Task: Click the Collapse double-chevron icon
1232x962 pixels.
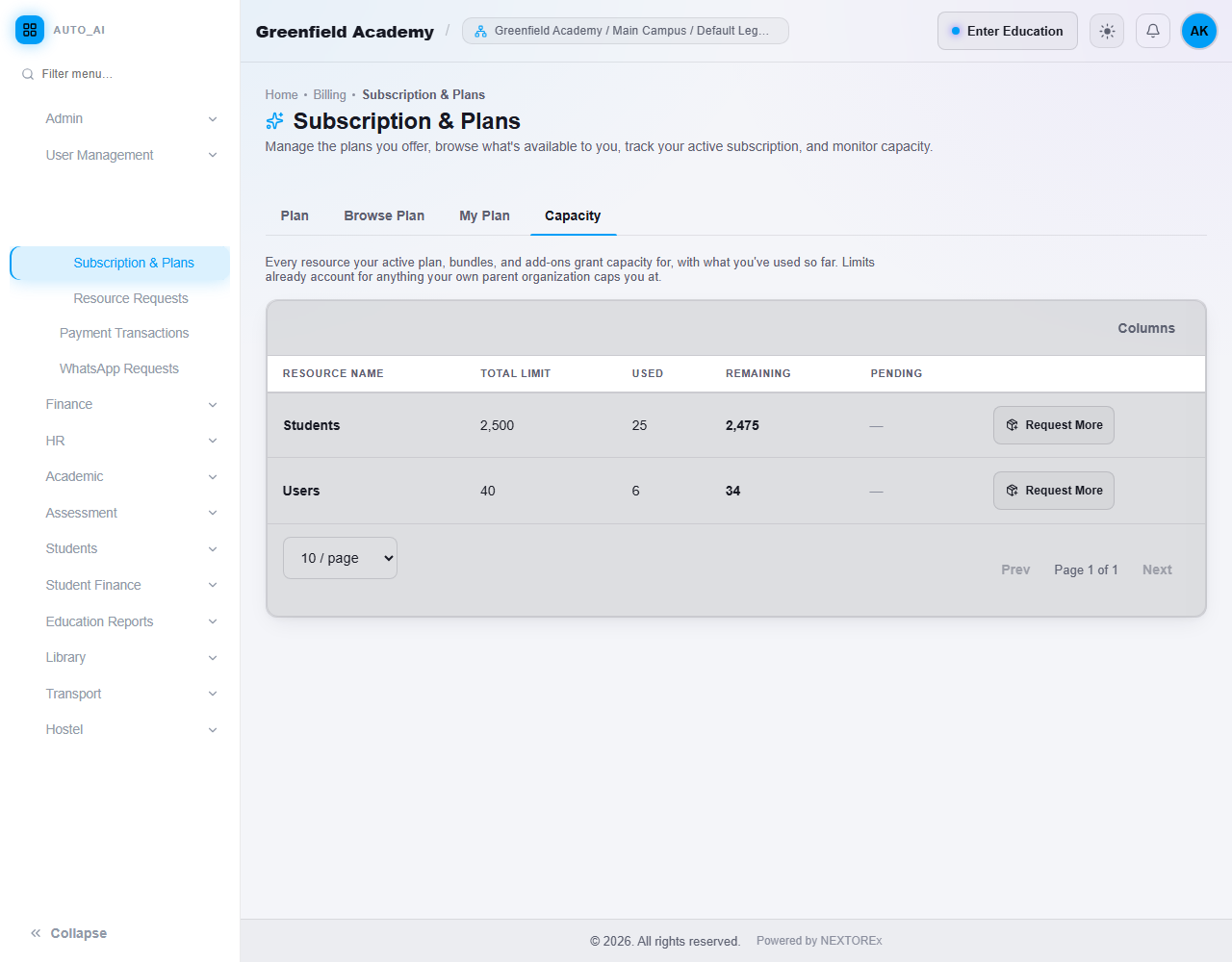Action: [x=36, y=933]
